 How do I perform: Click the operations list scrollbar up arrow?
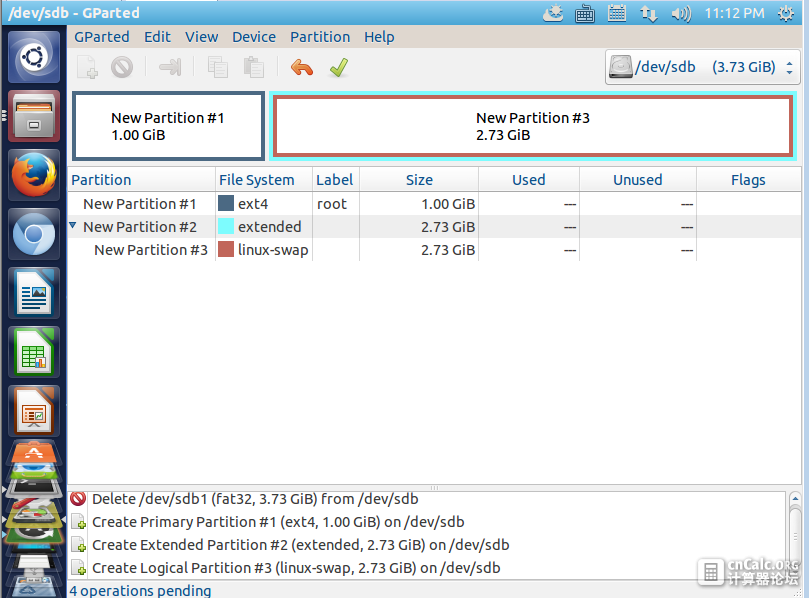[x=795, y=499]
